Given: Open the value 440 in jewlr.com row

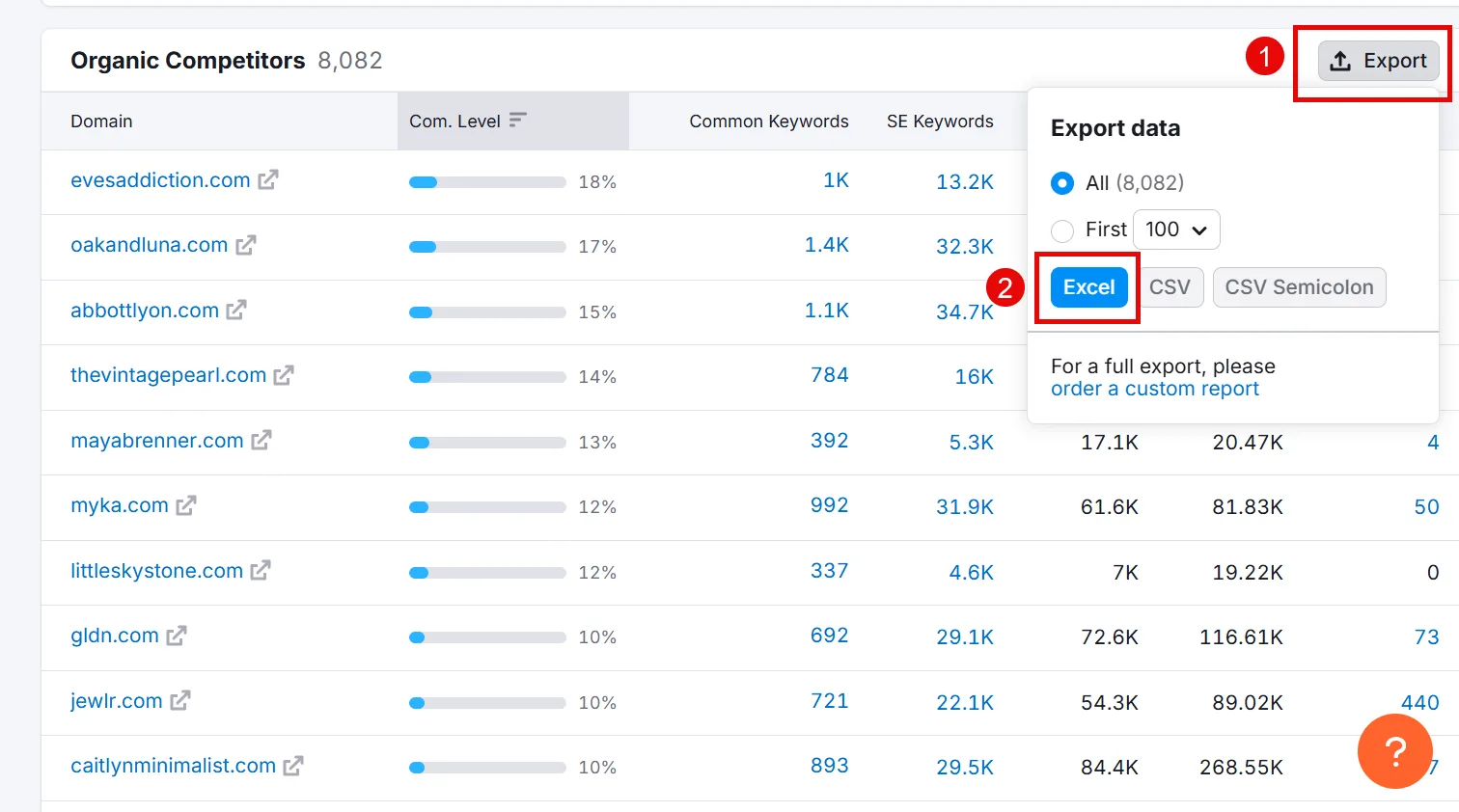Looking at the screenshot, I should click(x=1420, y=703).
